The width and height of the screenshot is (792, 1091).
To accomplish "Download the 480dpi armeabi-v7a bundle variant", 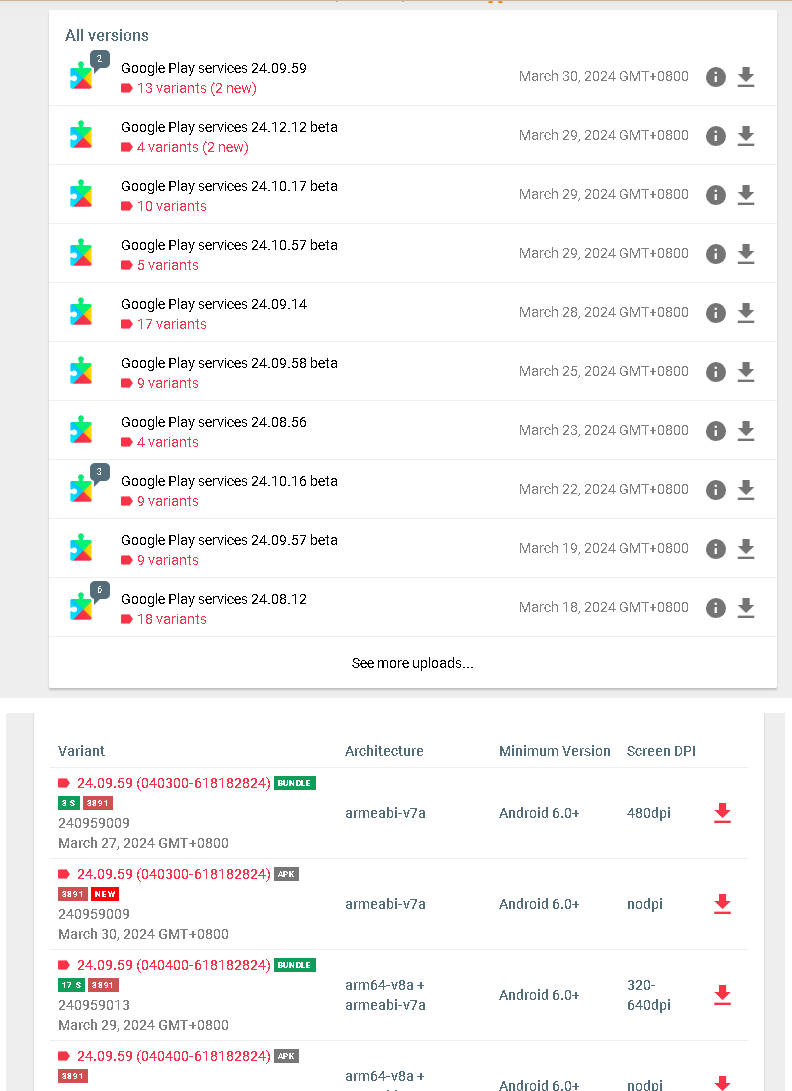I will coord(722,813).
